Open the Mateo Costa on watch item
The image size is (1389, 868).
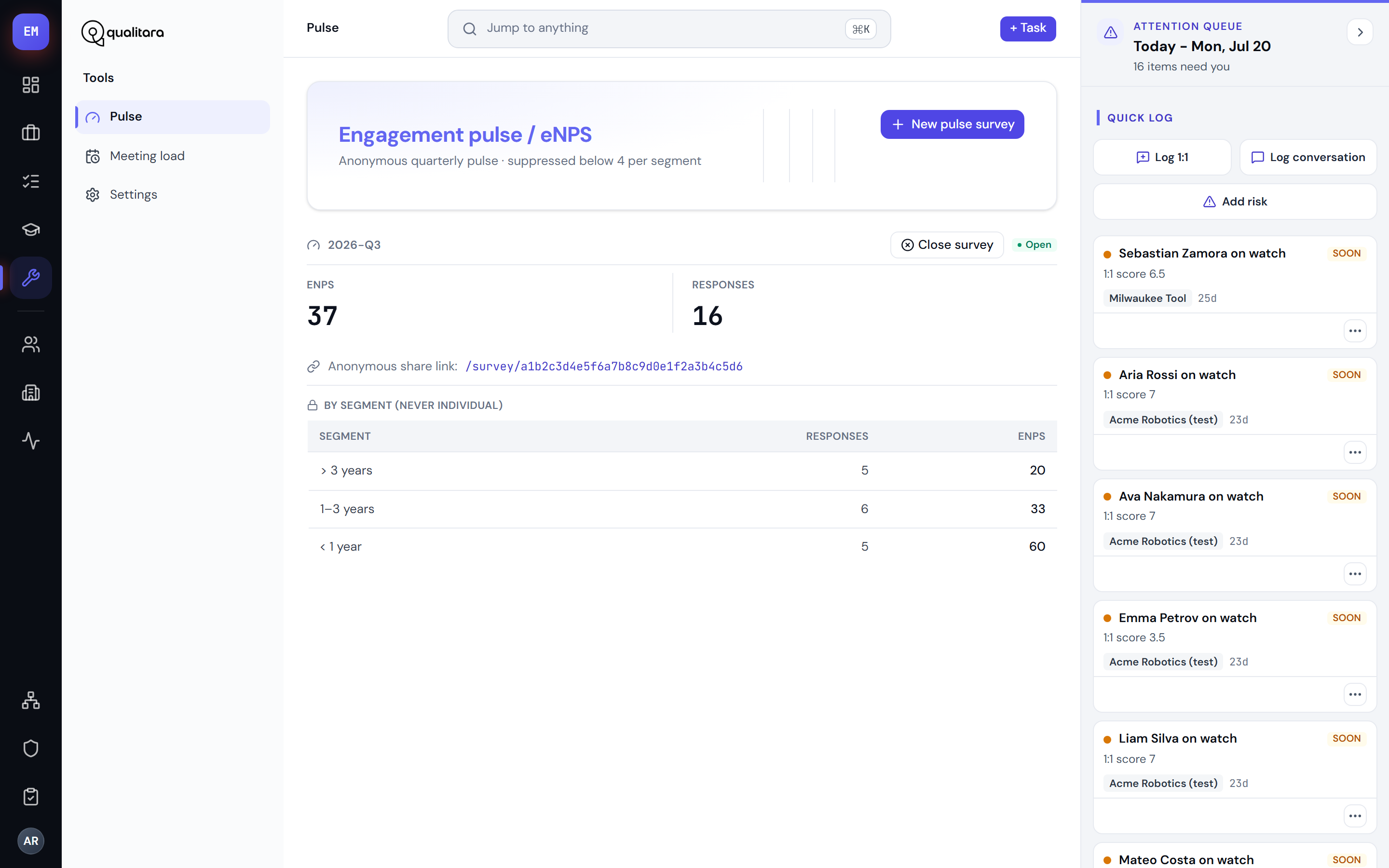tap(1186, 860)
